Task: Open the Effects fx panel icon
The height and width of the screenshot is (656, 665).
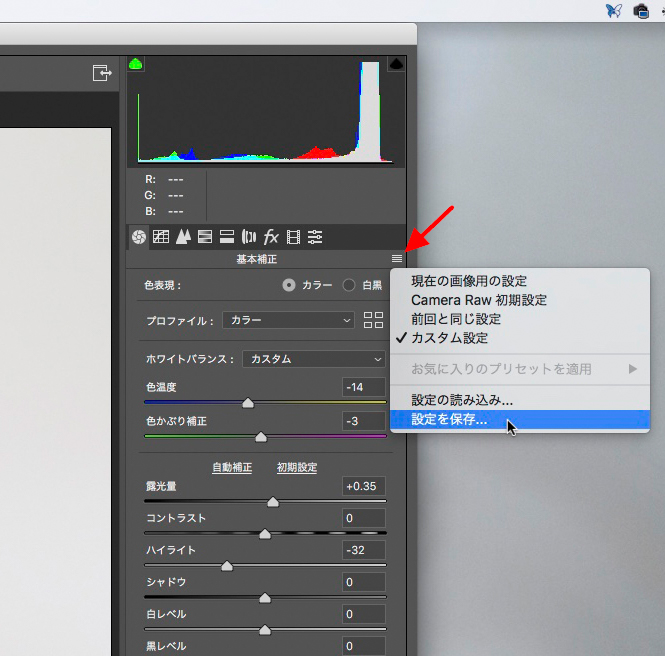Action: click(x=271, y=237)
